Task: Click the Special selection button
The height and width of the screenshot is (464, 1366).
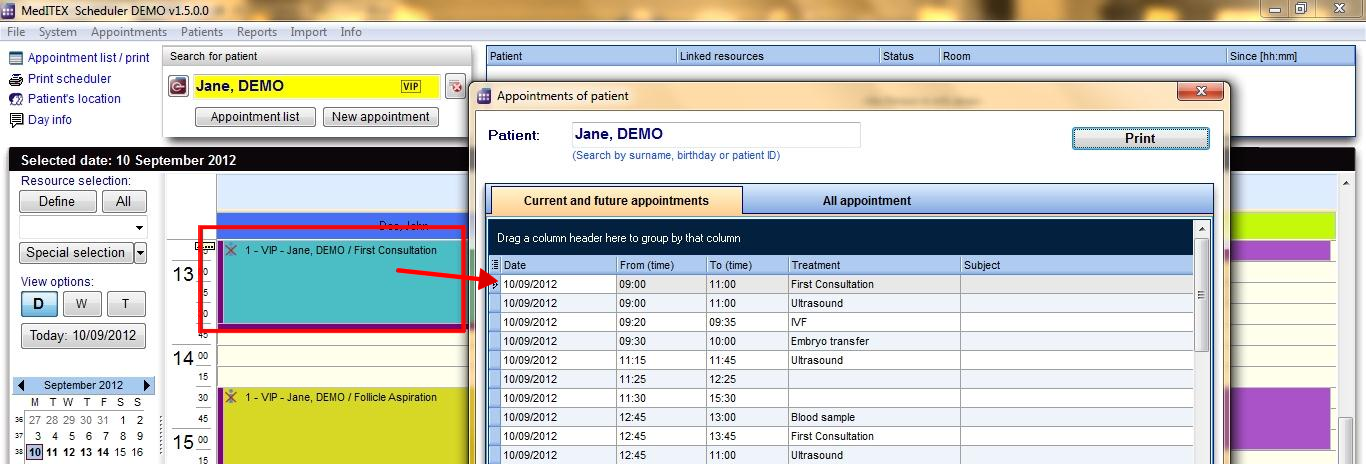Action: 76,253
